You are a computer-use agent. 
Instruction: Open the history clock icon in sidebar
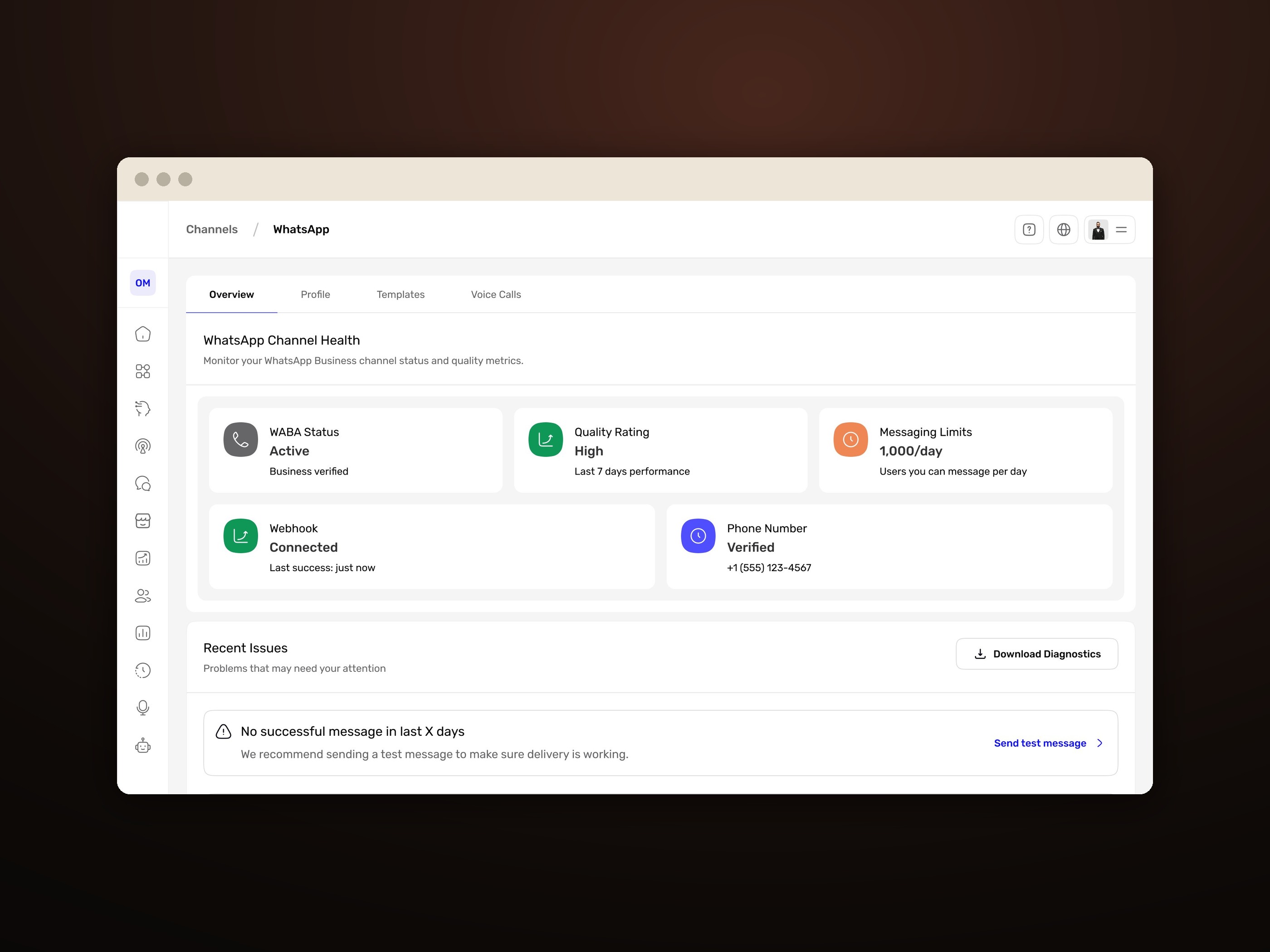[x=142, y=670]
